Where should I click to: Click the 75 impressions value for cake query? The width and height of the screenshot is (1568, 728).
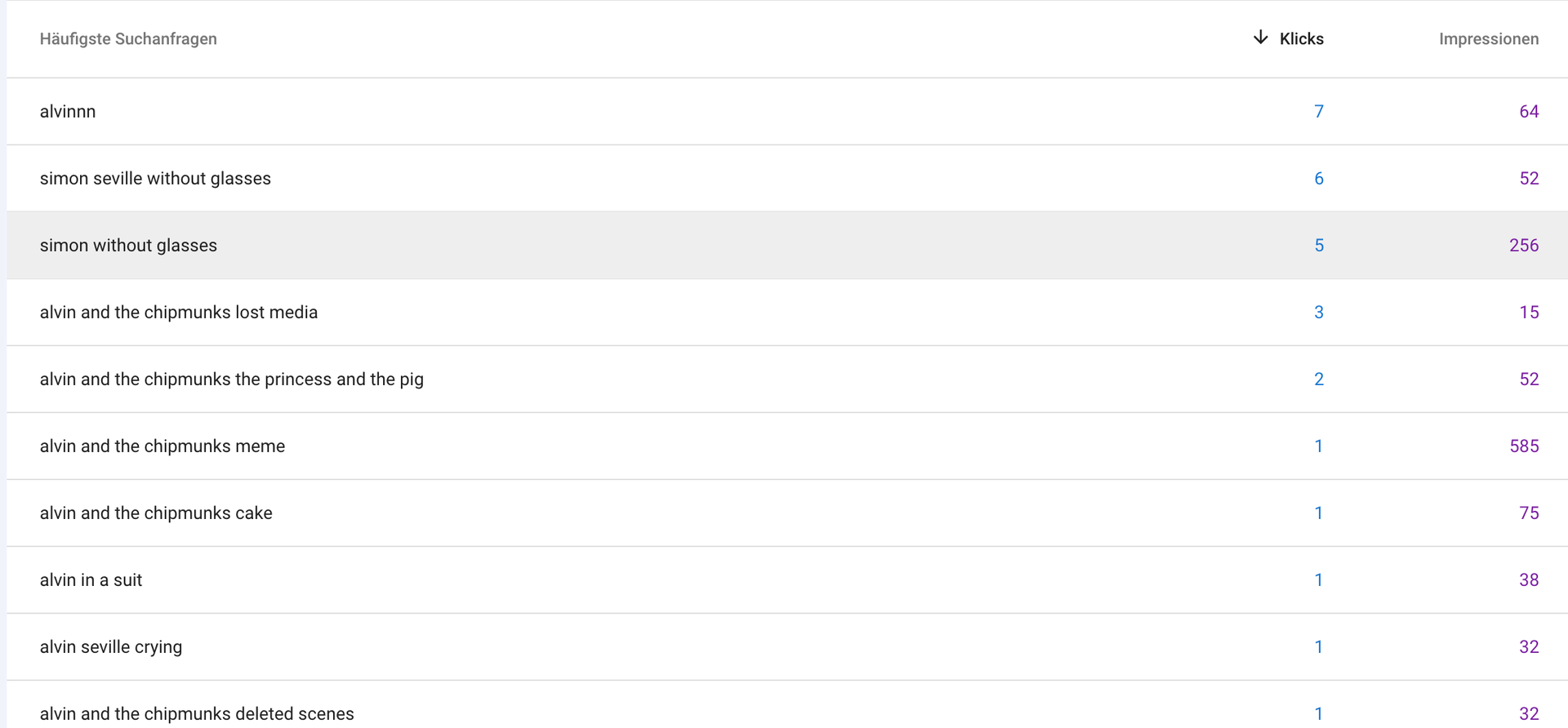tap(1528, 513)
